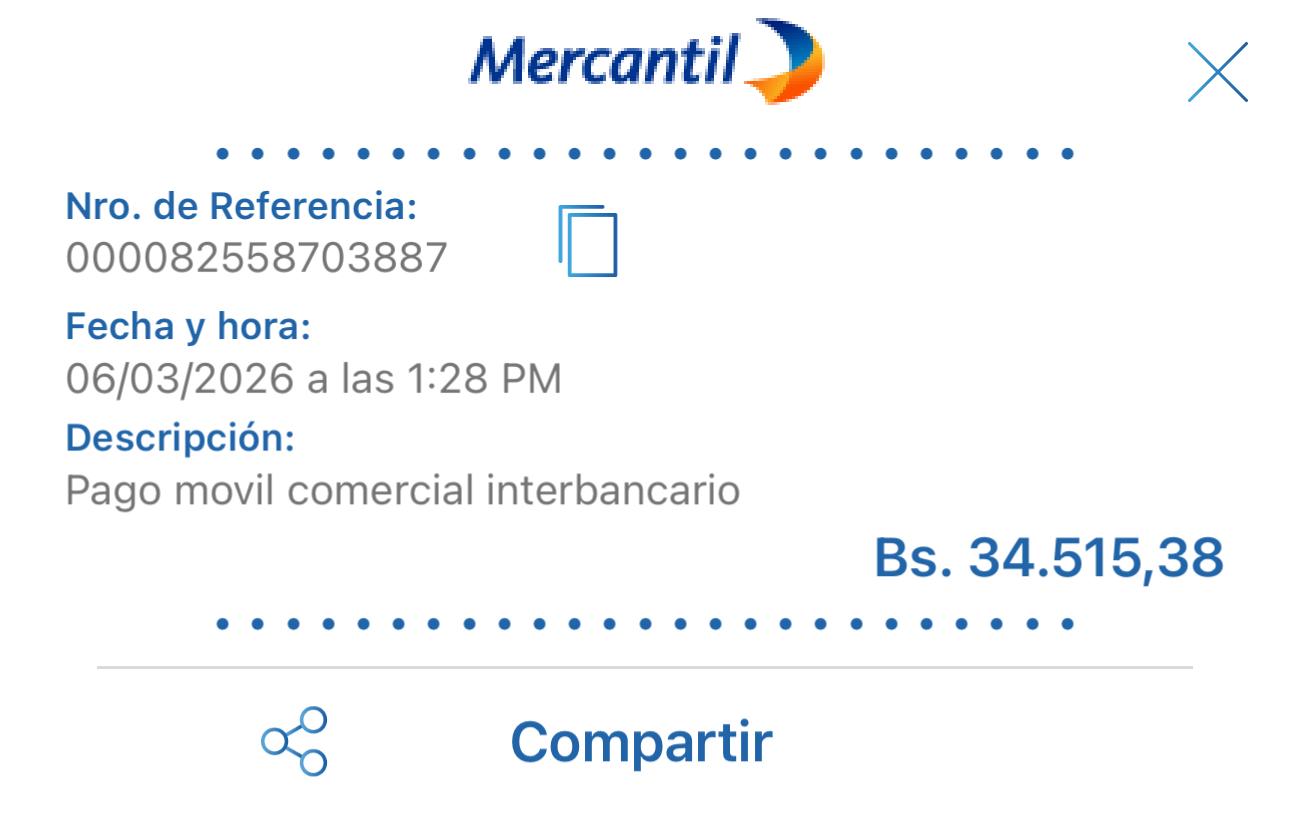The height and width of the screenshot is (814, 1290).
Task: Click the Nro. de Referencia label
Action: (241, 207)
